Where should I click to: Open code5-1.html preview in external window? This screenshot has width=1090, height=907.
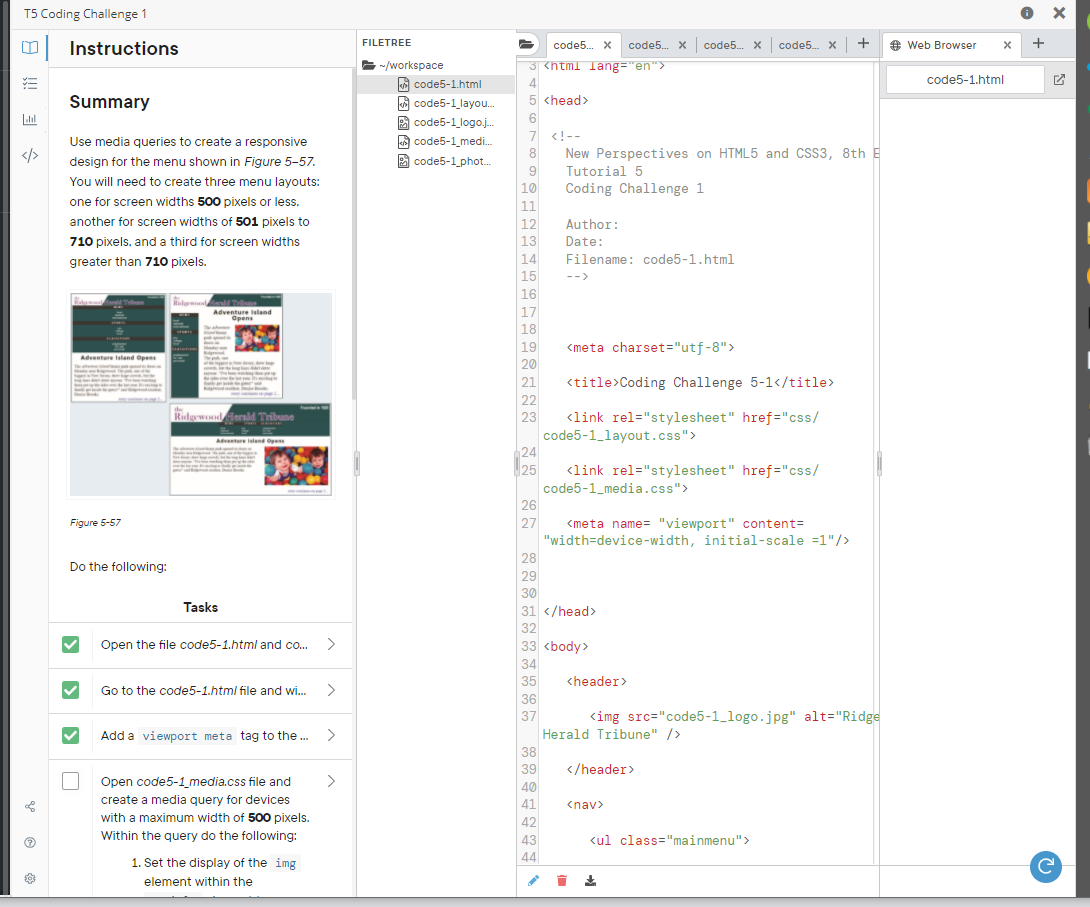point(1059,79)
